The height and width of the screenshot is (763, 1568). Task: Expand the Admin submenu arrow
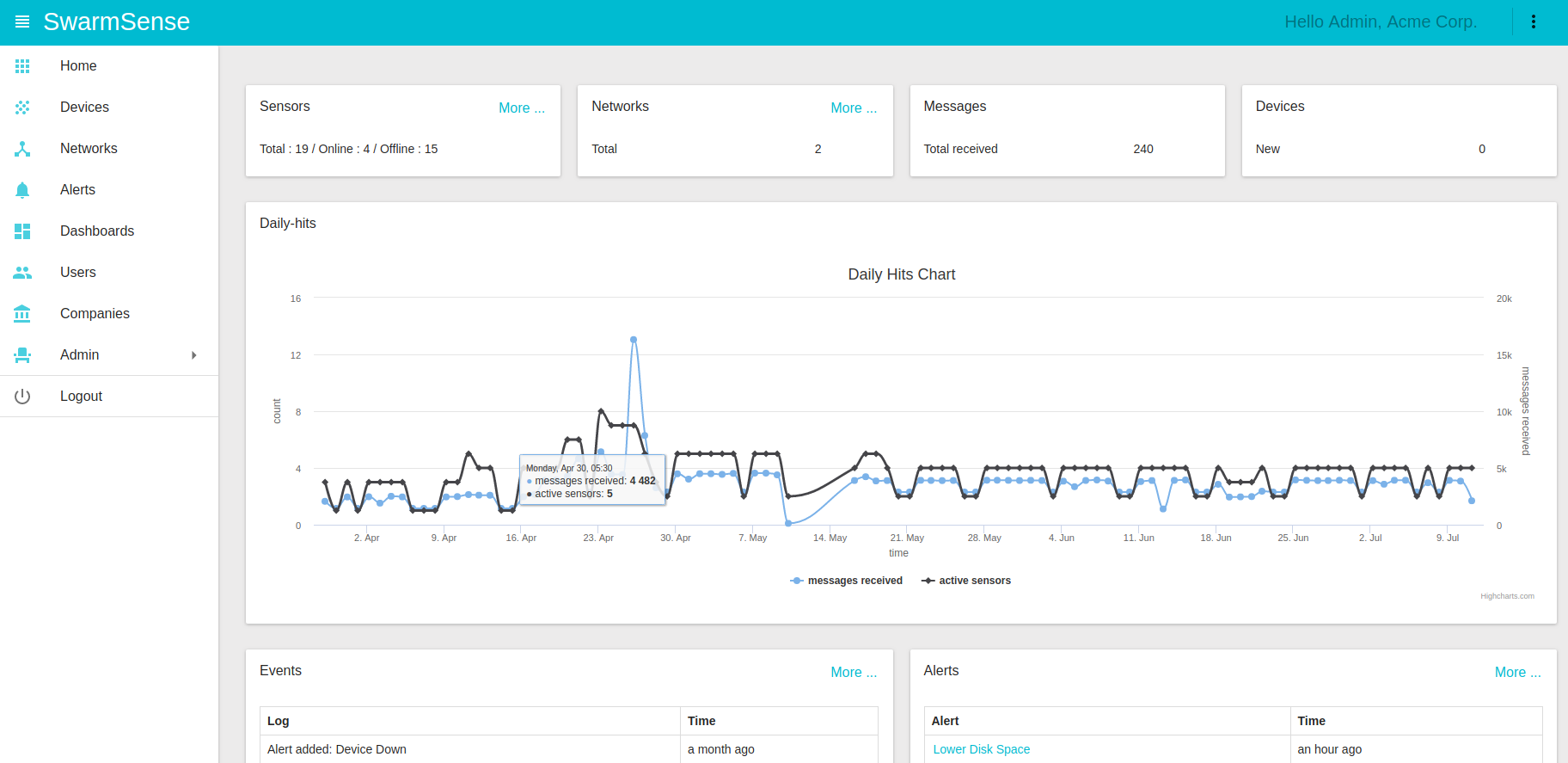click(194, 355)
